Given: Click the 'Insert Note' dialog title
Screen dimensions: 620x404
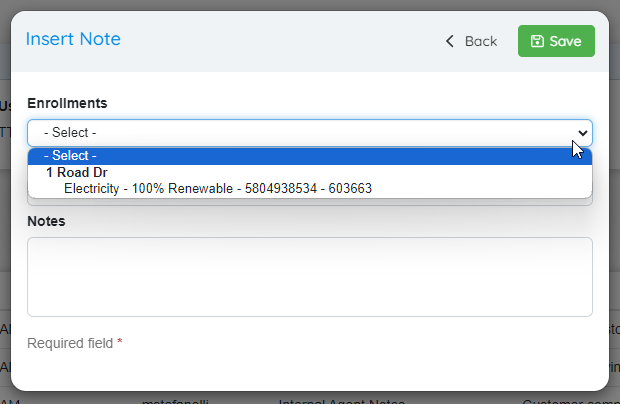Looking at the screenshot, I should 73,39.
